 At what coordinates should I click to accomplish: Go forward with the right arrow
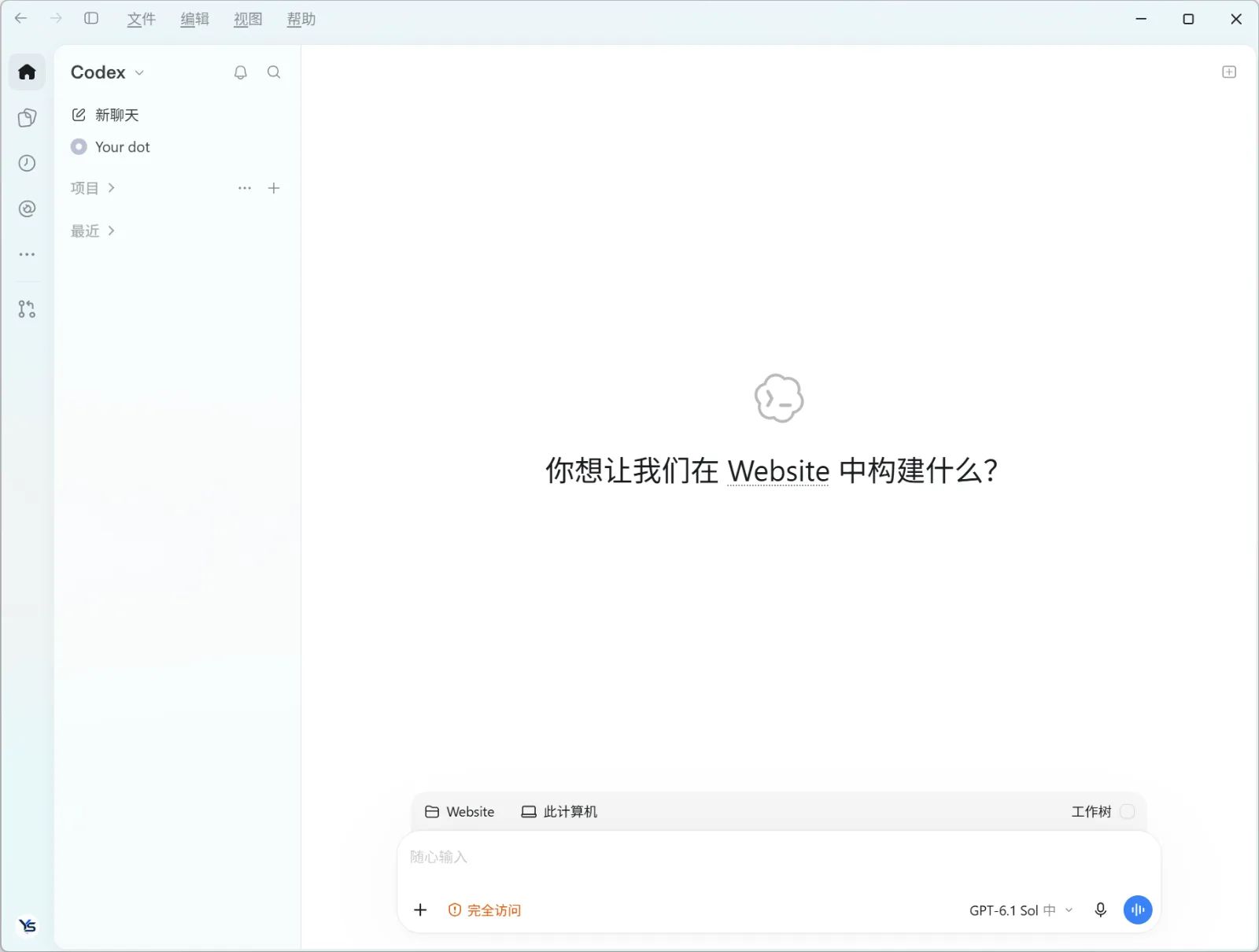tap(56, 18)
